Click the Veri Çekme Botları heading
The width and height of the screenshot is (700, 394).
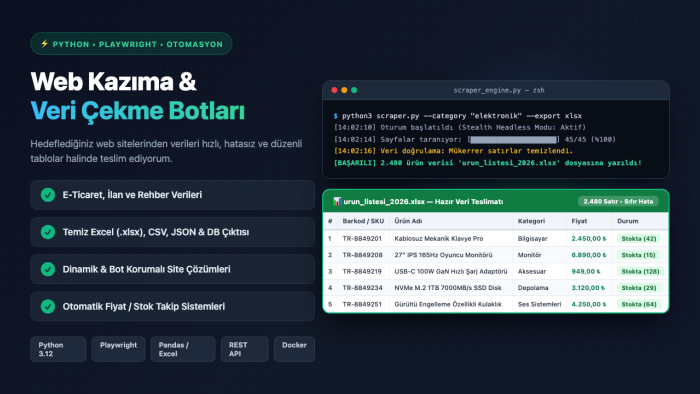click(x=138, y=111)
